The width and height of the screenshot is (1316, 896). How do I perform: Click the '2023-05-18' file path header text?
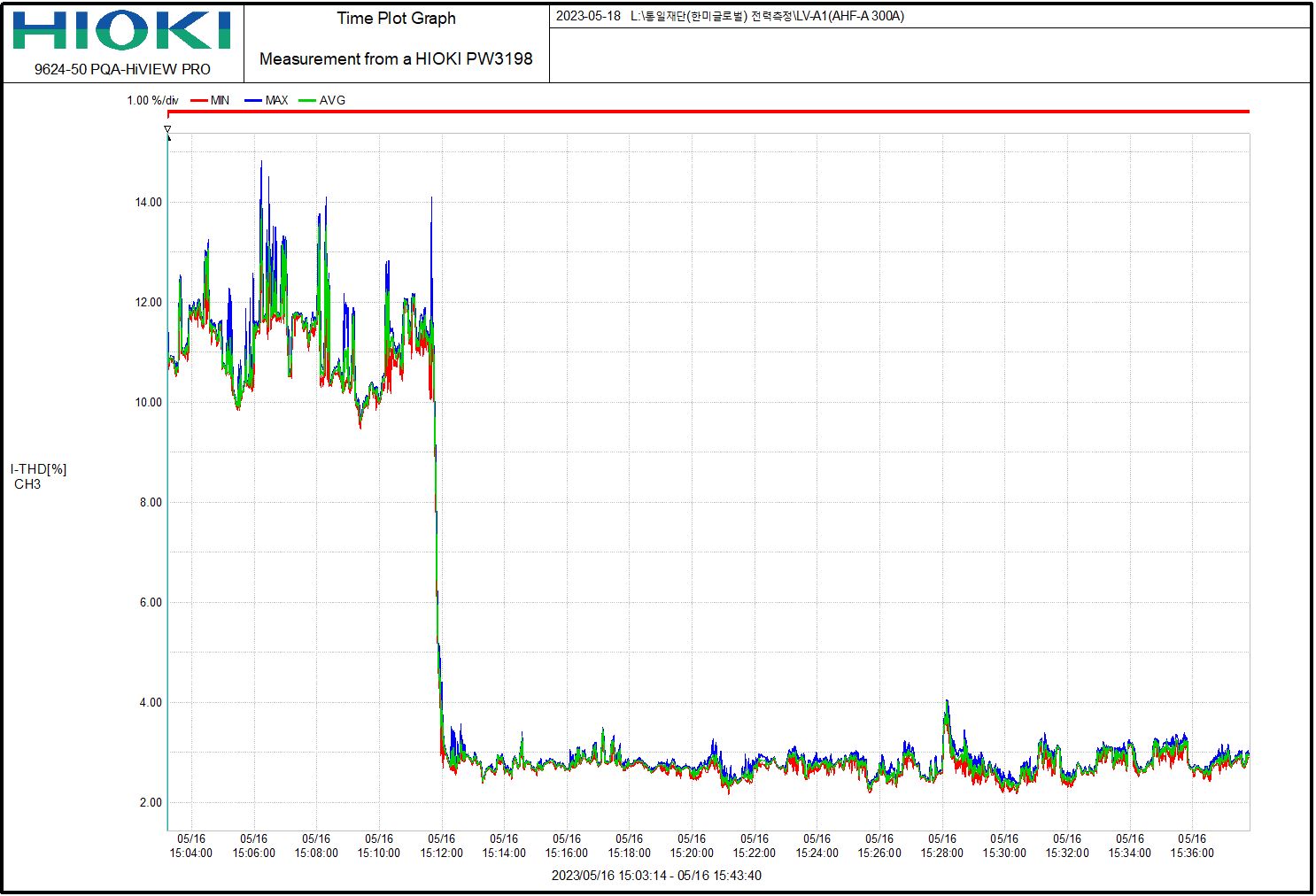pos(730,16)
